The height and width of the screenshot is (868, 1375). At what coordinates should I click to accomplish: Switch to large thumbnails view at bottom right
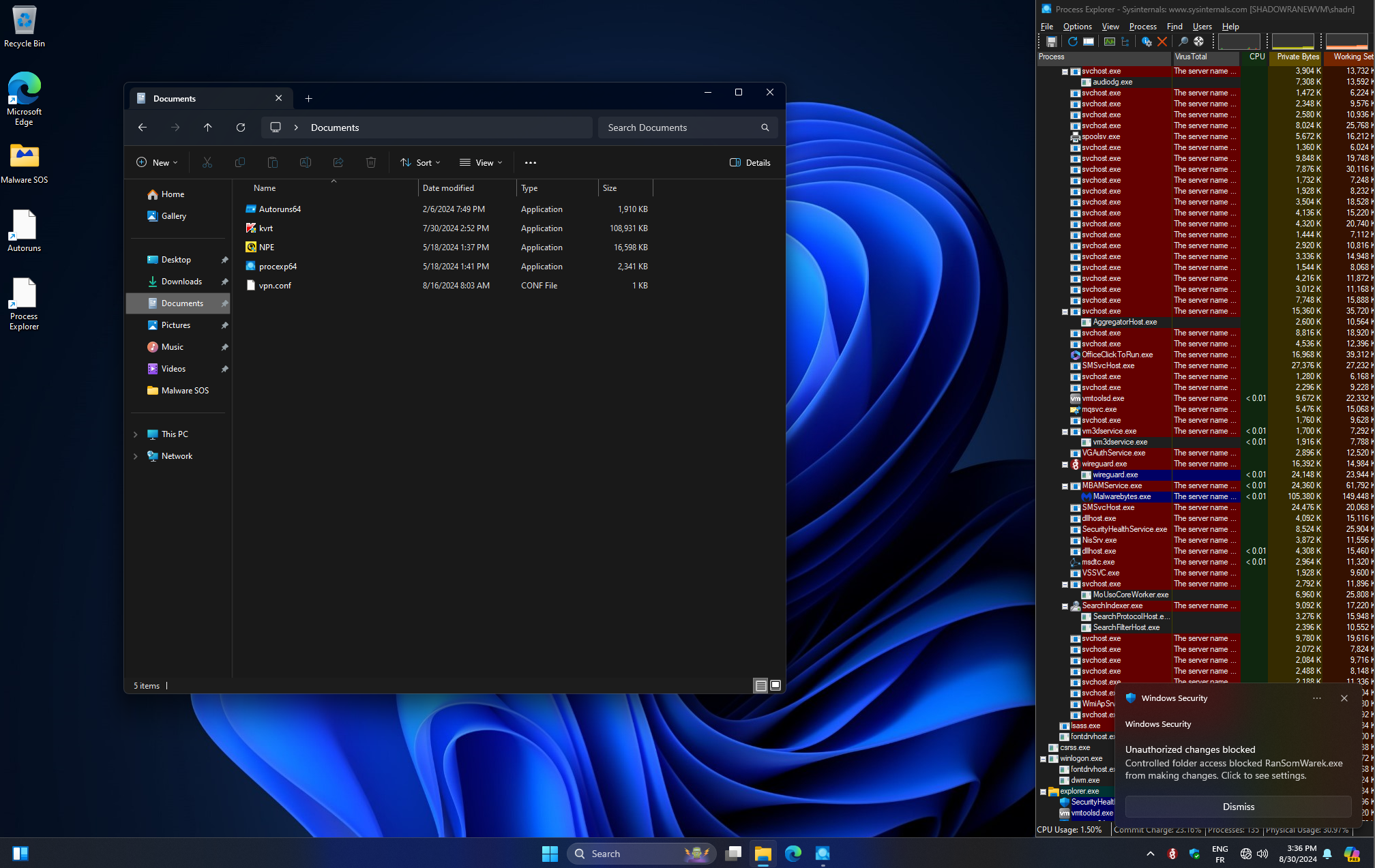tap(775, 686)
